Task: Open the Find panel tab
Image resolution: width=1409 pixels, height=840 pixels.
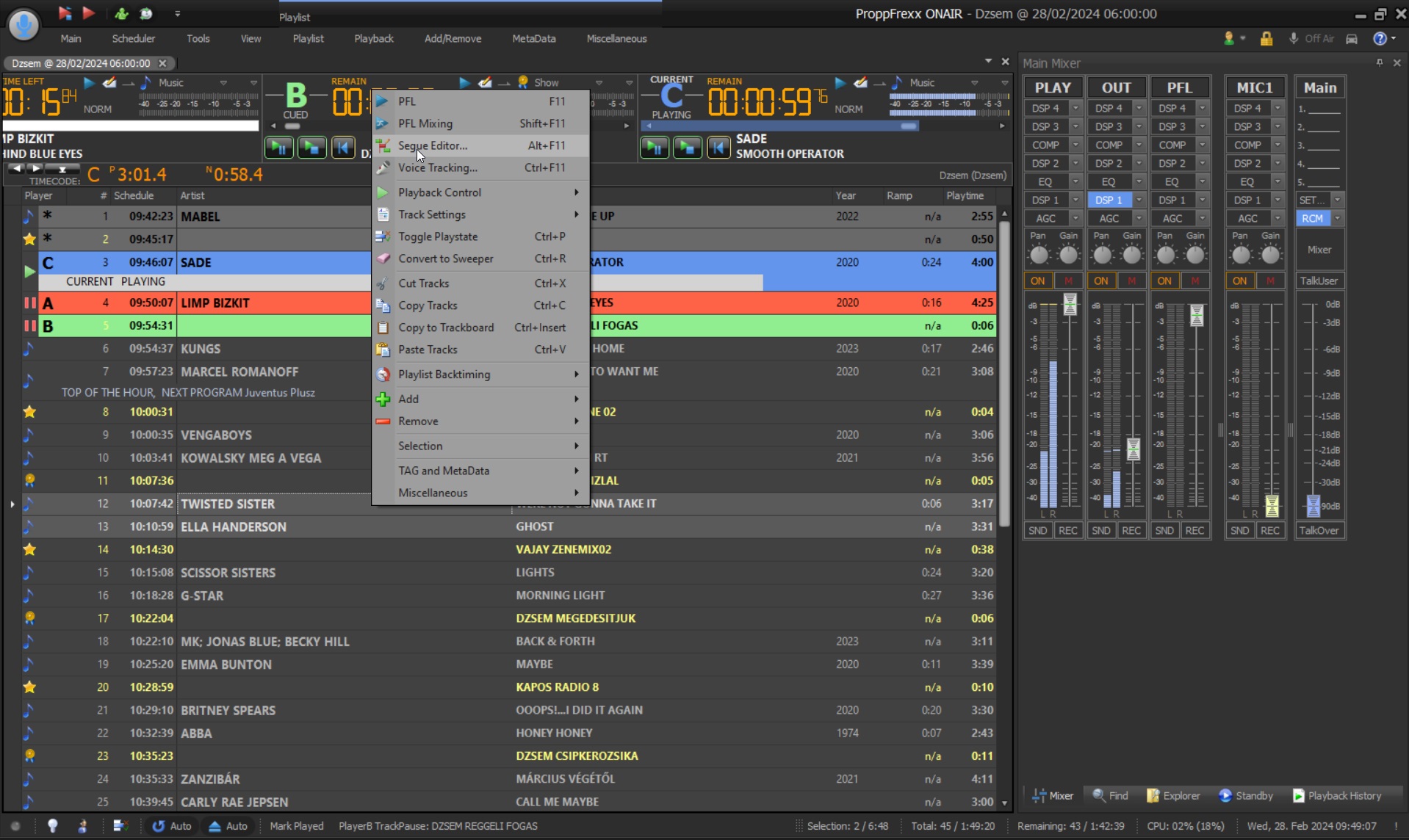Action: click(1109, 795)
